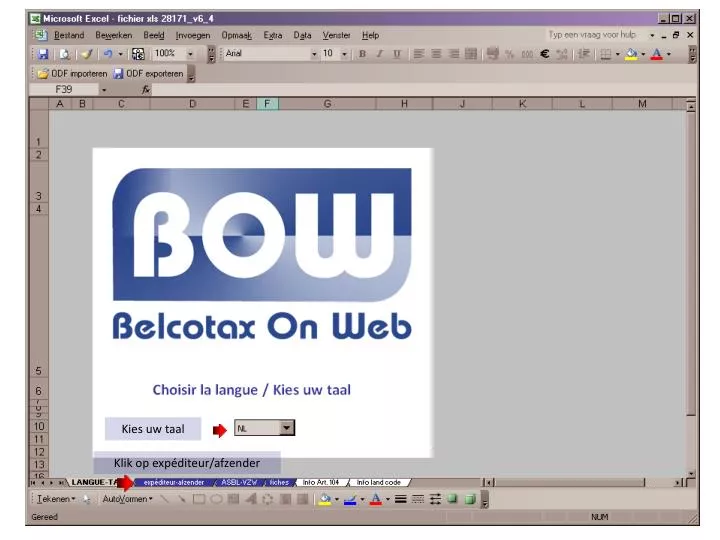720x540 pixels.
Task: Toggle Underline formatting
Action: click(x=397, y=54)
